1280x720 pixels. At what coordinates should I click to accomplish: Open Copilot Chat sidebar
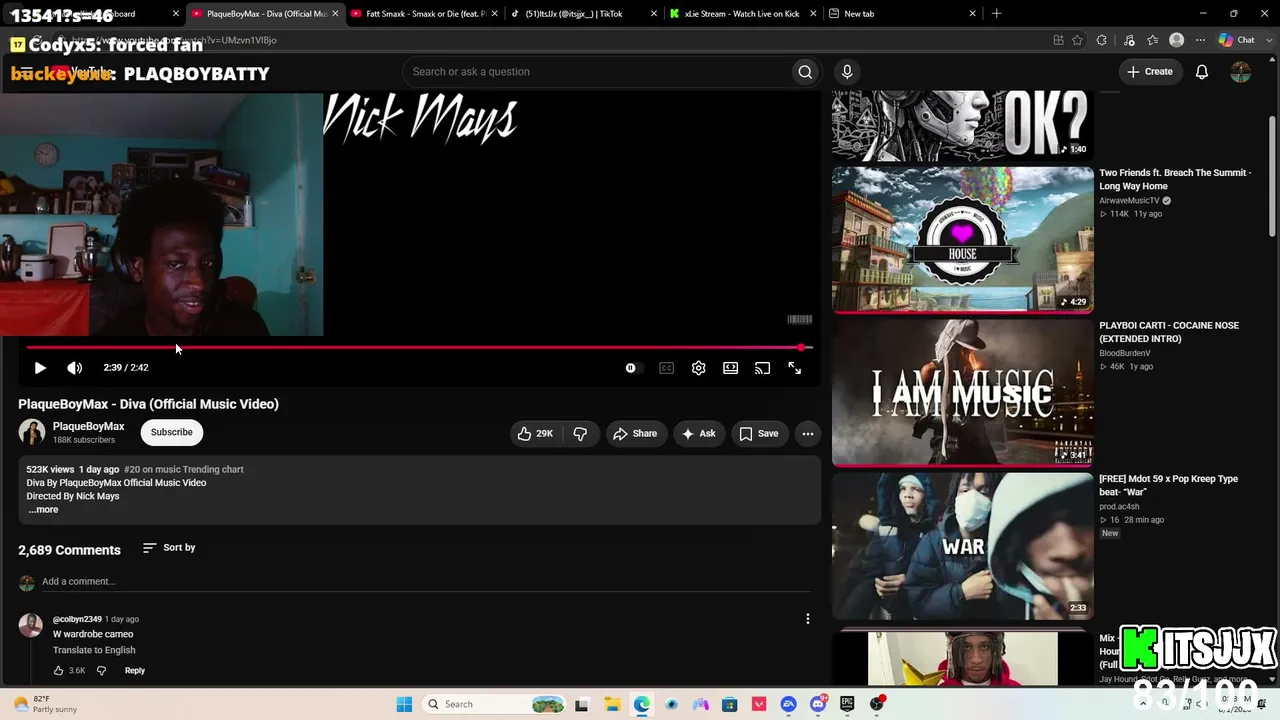[x=1237, y=40]
